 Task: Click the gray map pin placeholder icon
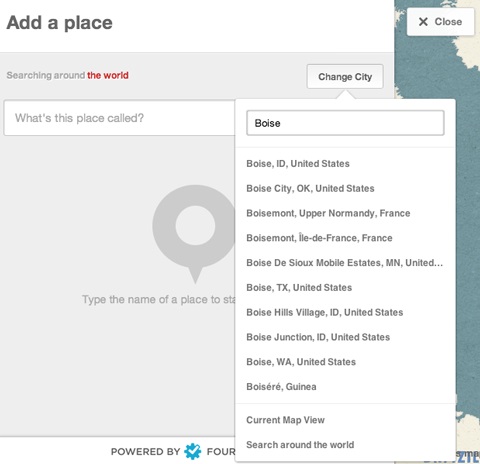(194, 234)
